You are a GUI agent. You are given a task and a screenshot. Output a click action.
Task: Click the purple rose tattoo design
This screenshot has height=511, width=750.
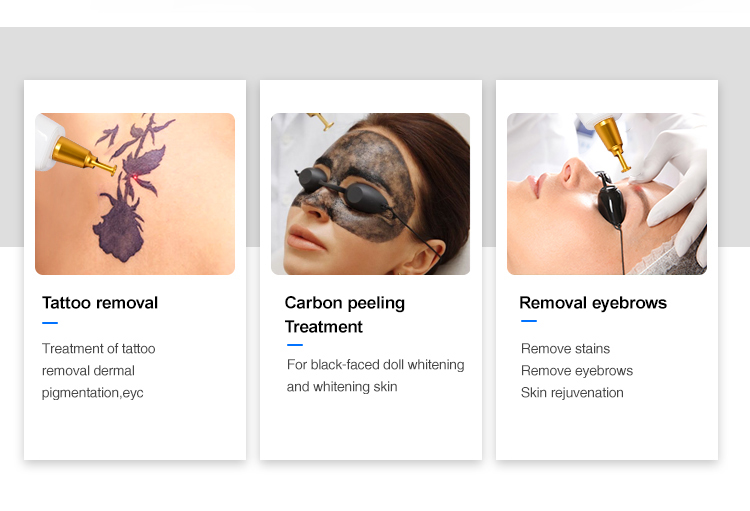pyautogui.click(x=129, y=189)
